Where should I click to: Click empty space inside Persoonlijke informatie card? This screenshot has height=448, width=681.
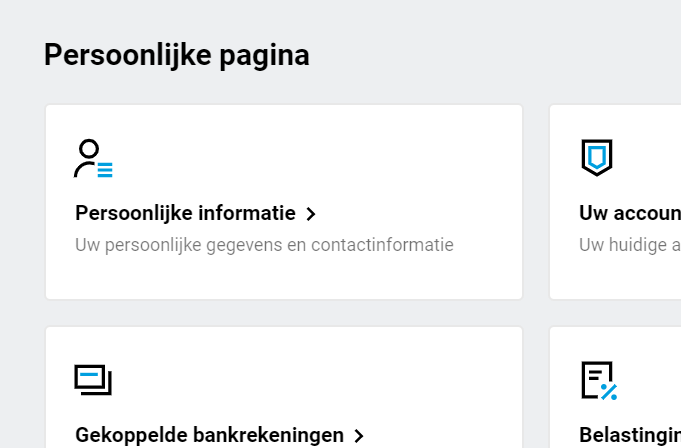click(x=400, y=160)
